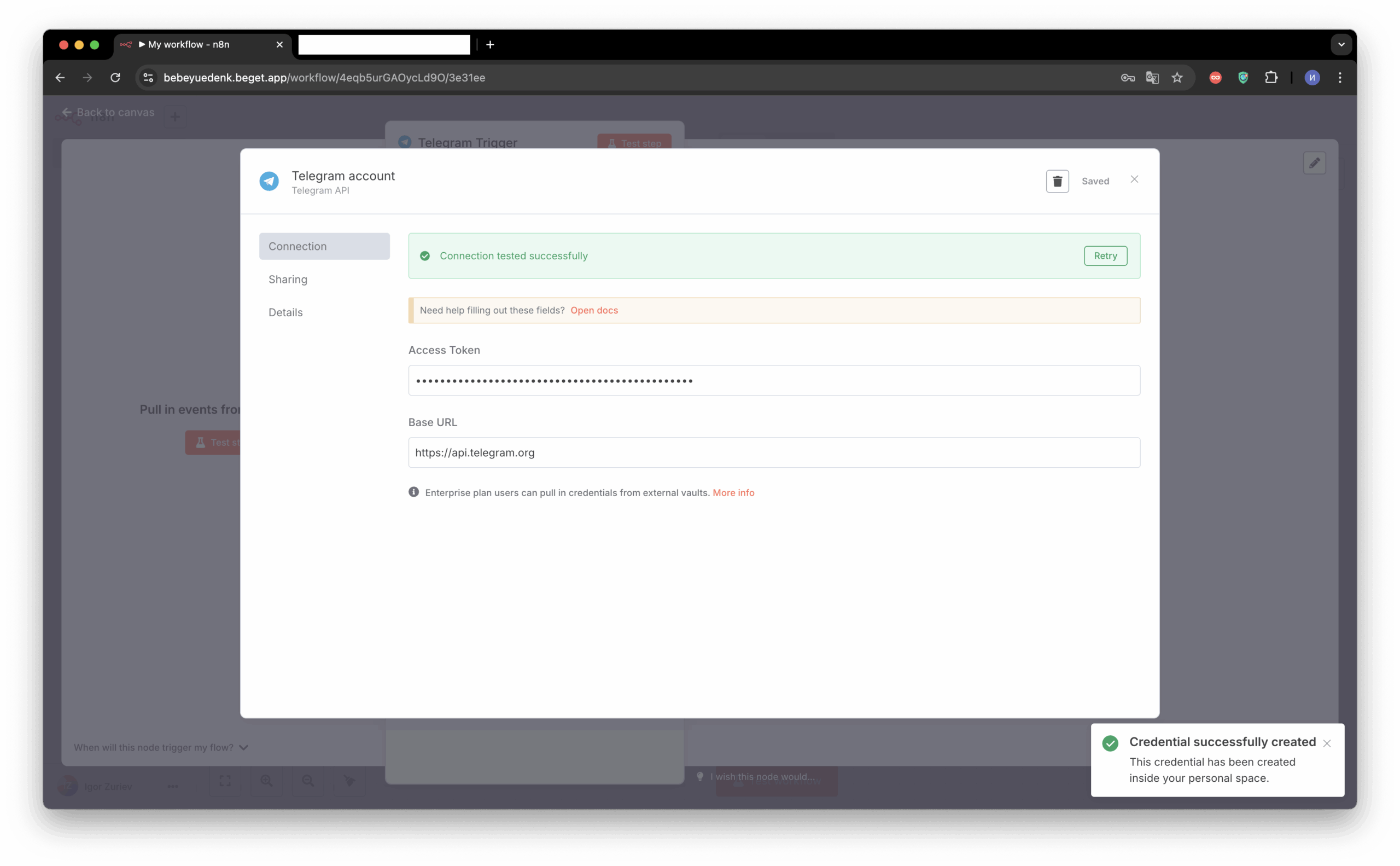Click More info about external vaults

[x=733, y=492]
